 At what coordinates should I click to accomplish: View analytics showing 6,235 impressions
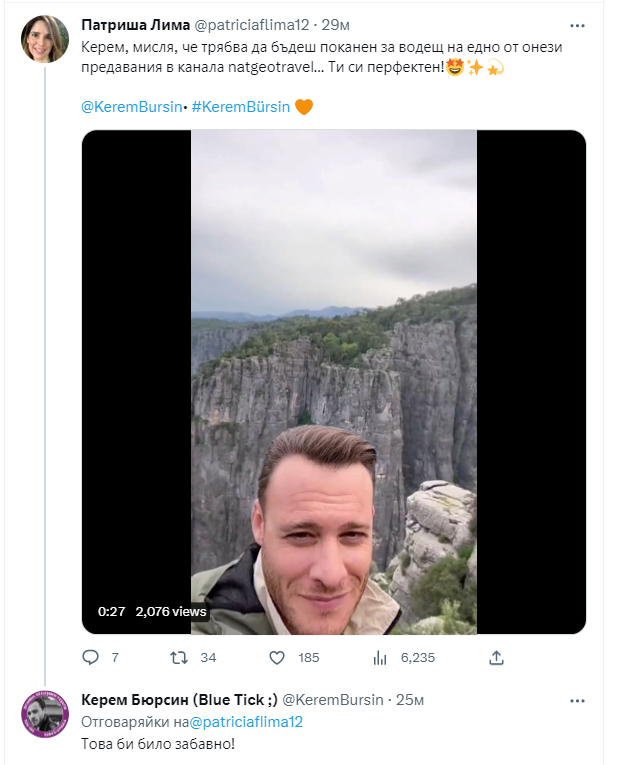click(380, 658)
